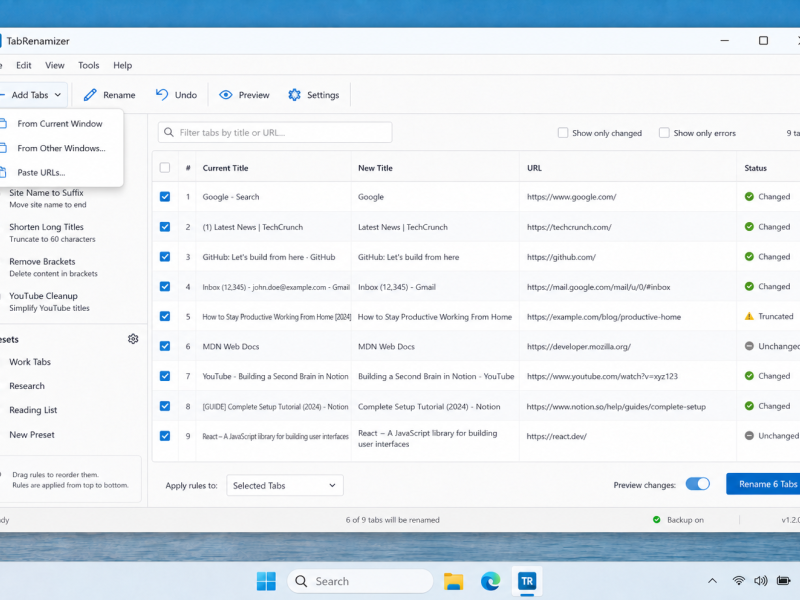Click the Filter tabs by title input
800x600 pixels.
[275, 133]
